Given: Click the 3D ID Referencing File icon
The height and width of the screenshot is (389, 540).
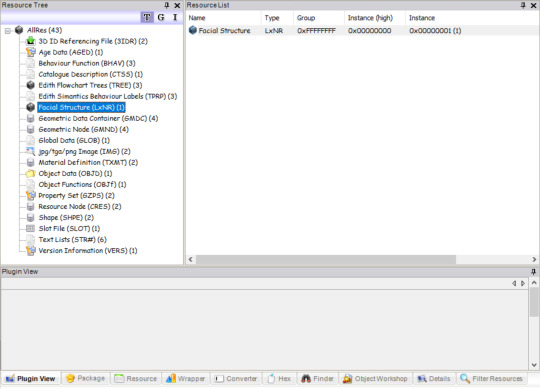Looking at the screenshot, I should (x=31, y=41).
